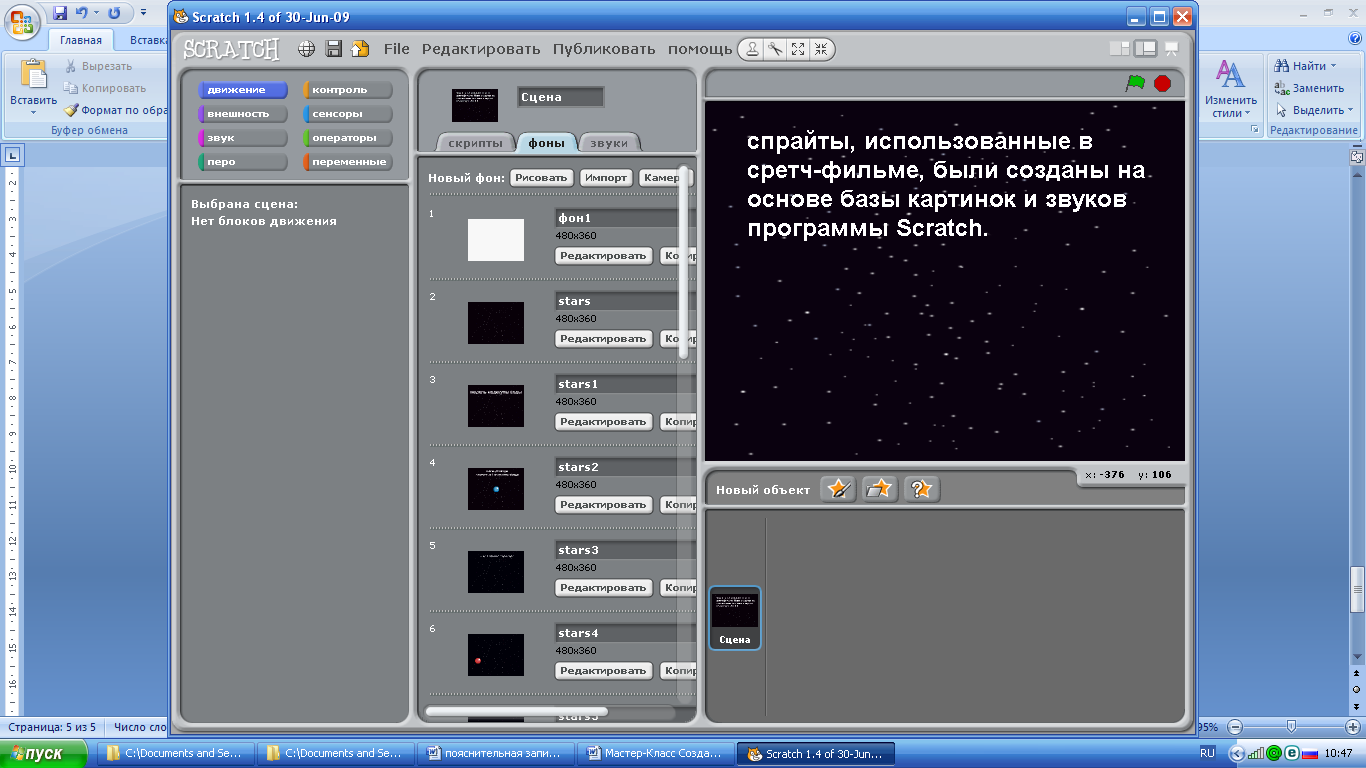Select the stamp duplicate tool
The width and height of the screenshot is (1366, 768).
tap(753, 49)
